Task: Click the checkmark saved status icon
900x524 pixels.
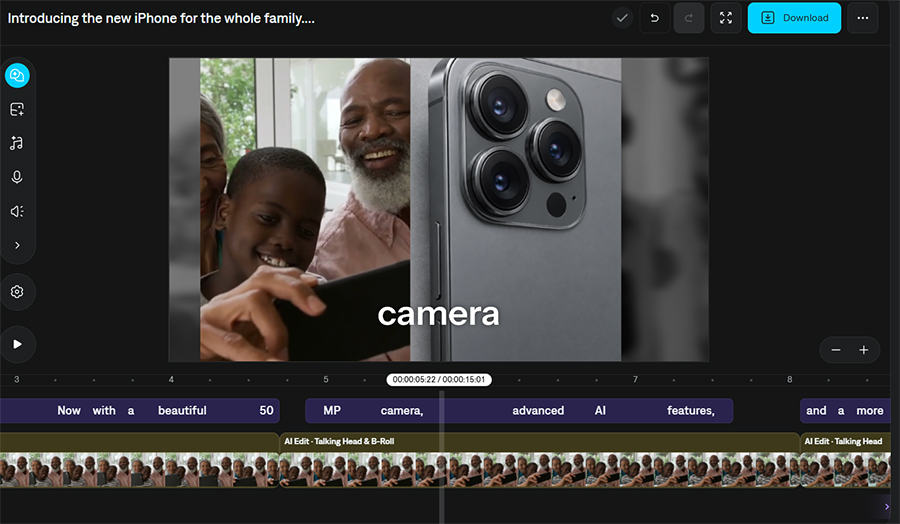Action: [x=622, y=18]
